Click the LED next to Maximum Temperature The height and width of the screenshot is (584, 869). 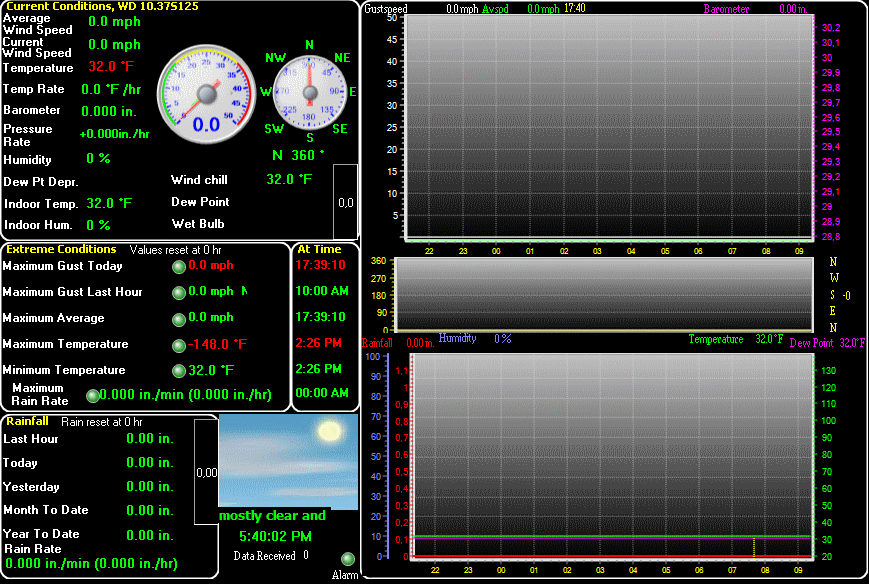(179, 345)
